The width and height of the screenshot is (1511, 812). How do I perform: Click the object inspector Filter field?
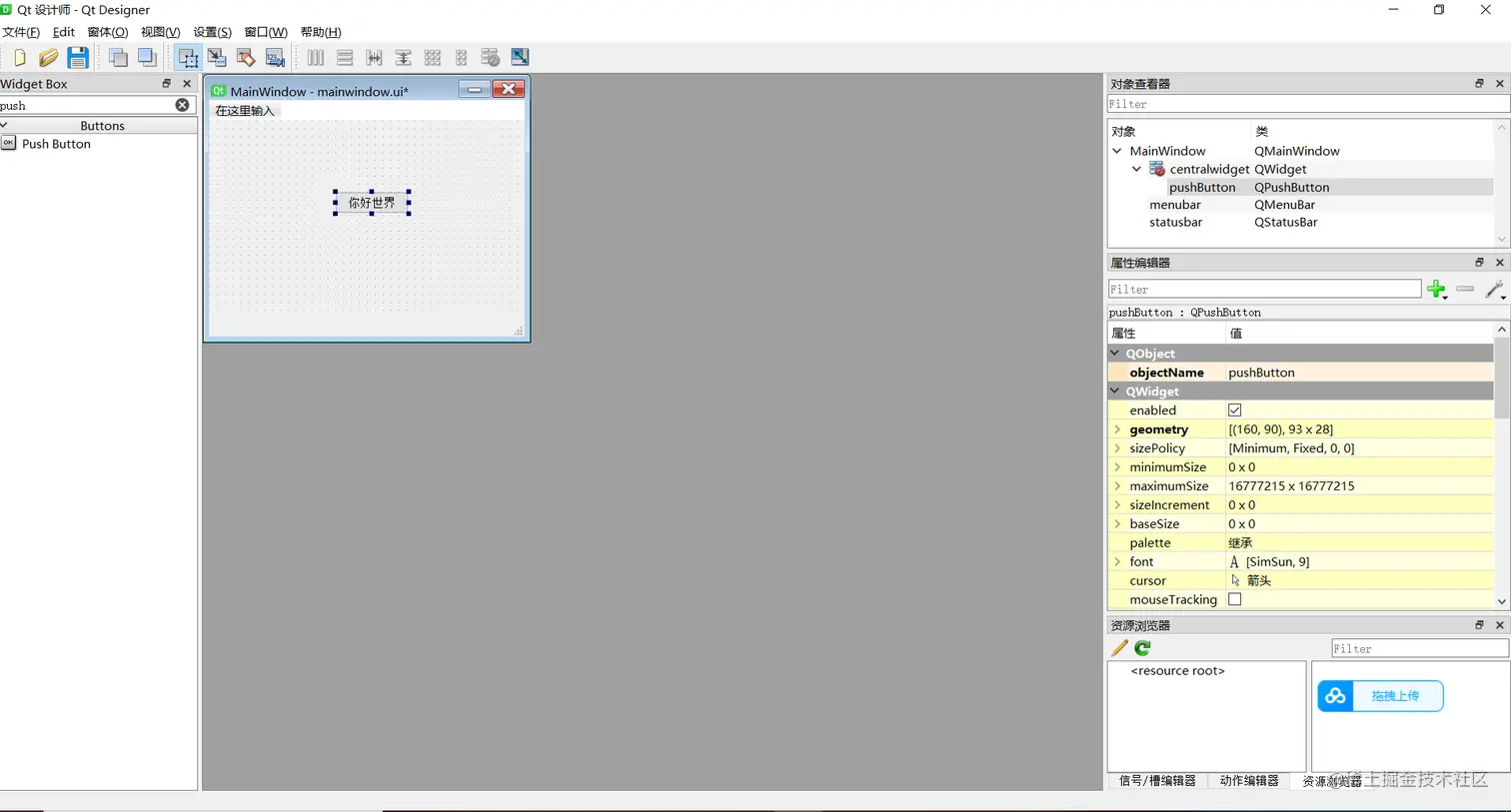tap(1307, 104)
